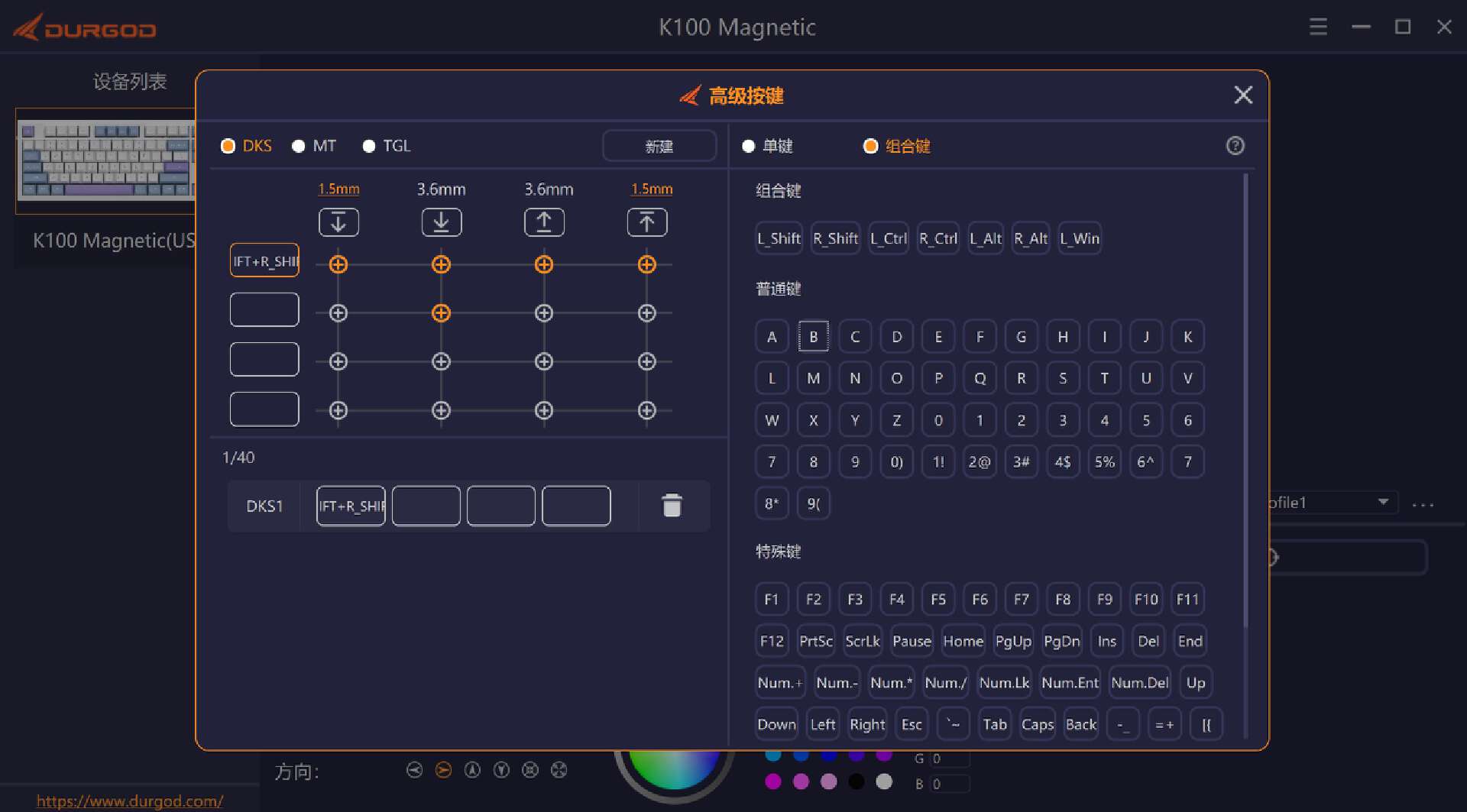Select the IFT+R_SHI key slot in first row
The height and width of the screenshot is (812, 1467).
click(264, 260)
